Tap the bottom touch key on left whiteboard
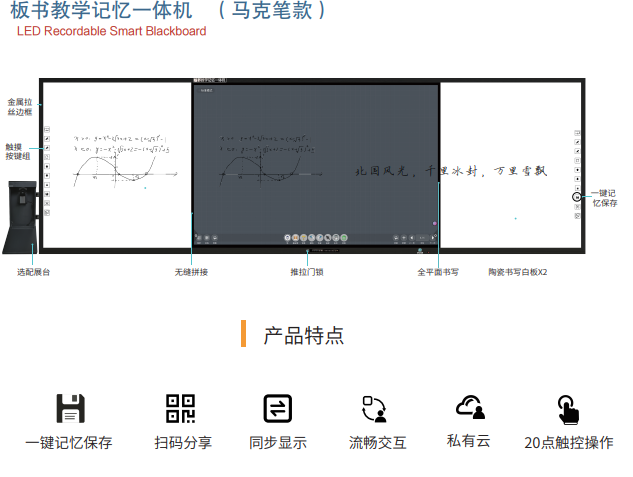Viewport: 633px width, 477px height. point(47,213)
